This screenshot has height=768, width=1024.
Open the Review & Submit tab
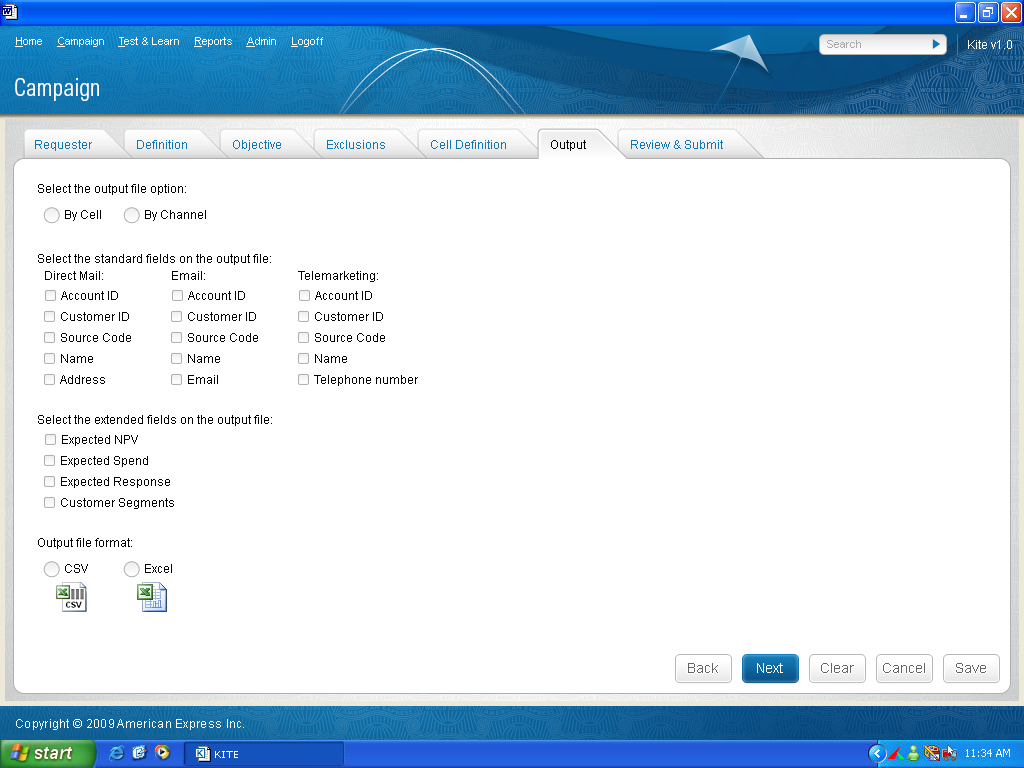(x=676, y=145)
